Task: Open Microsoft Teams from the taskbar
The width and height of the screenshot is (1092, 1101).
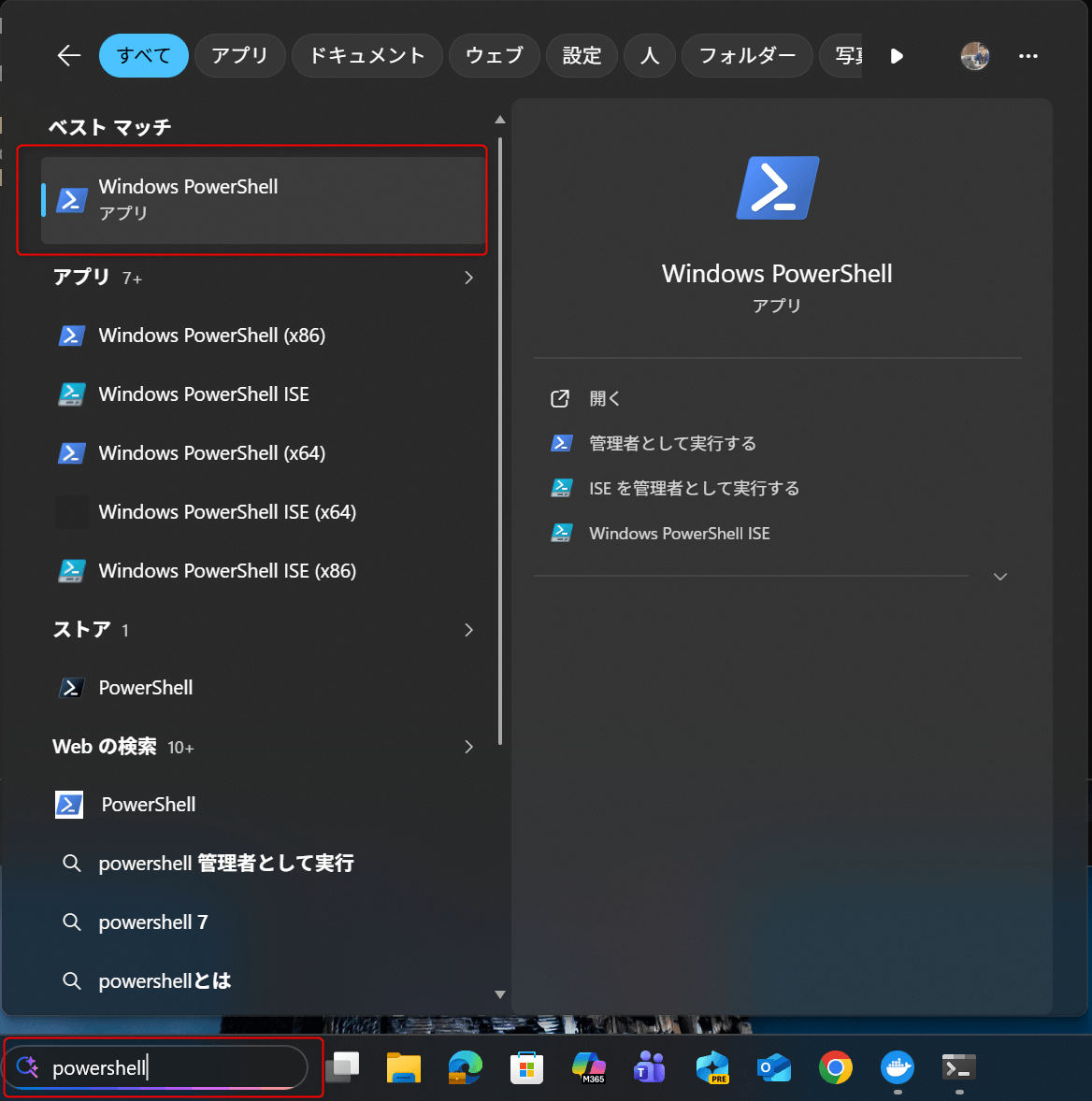Action: click(650, 1068)
